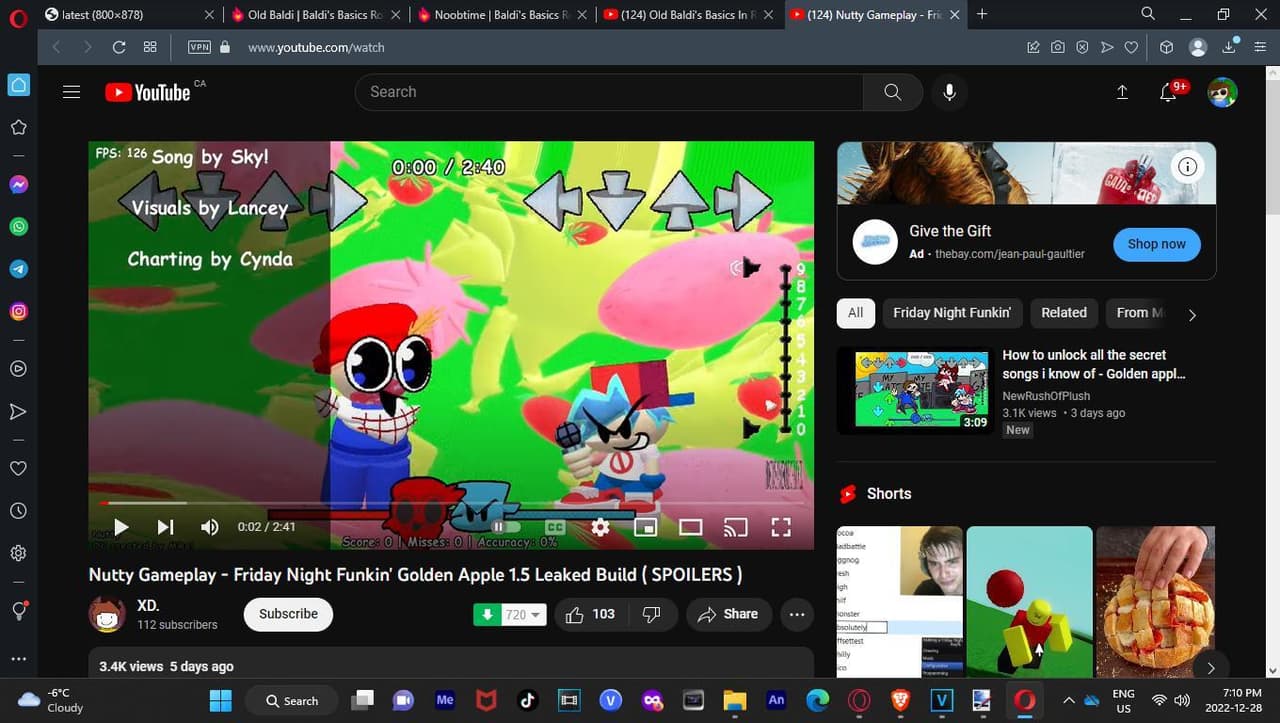Open 'How to unlock all the secret songs' title
The height and width of the screenshot is (723, 1280).
pos(1094,364)
